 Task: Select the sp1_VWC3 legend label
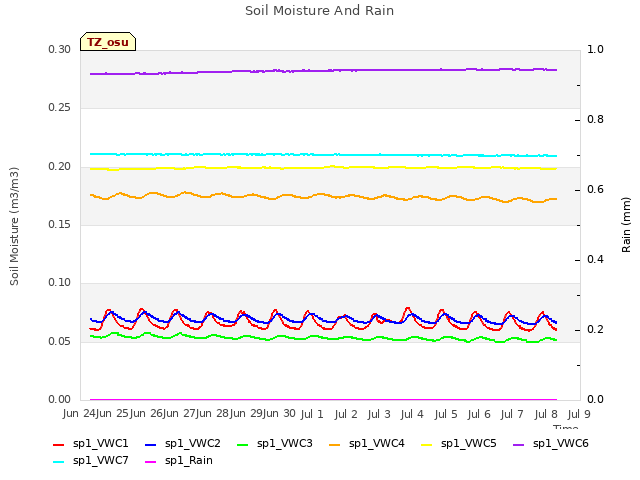[x=284, y=444]
